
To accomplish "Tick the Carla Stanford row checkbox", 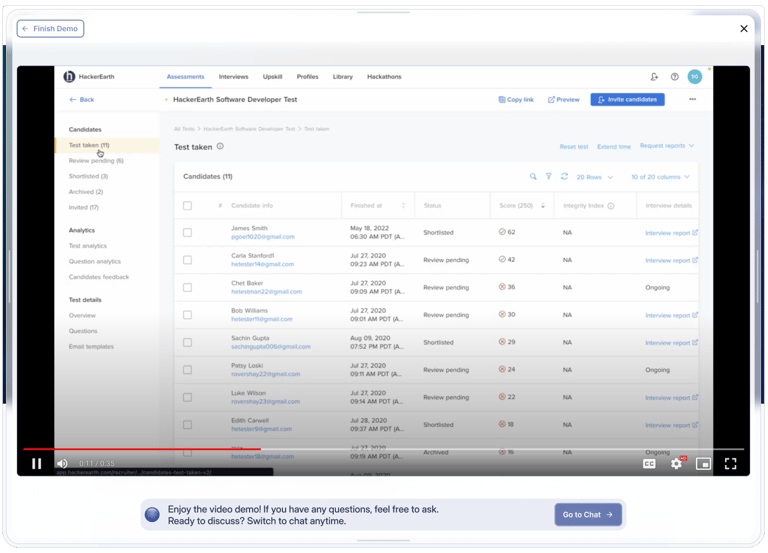I will coord(187,260).
